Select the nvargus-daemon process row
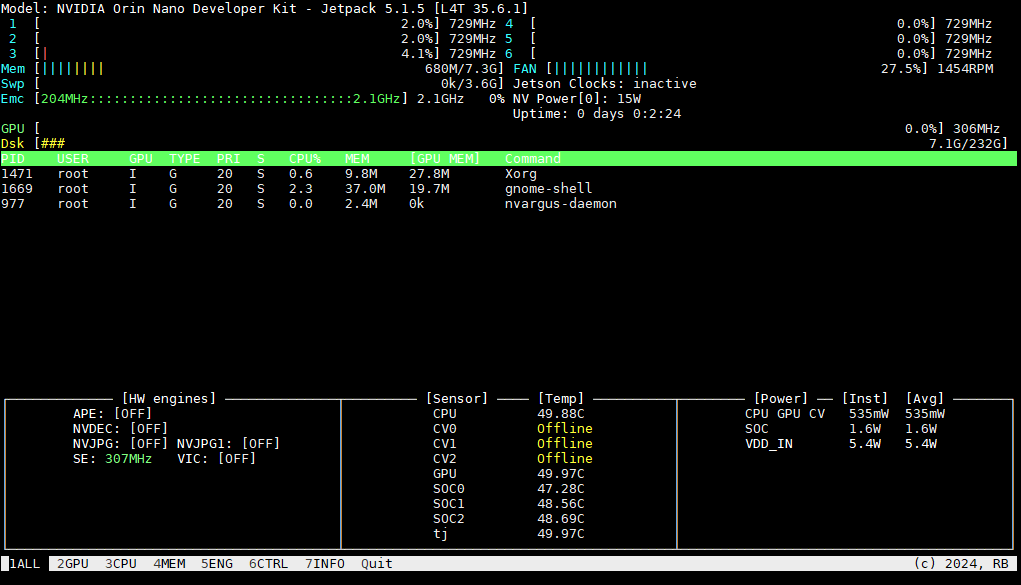The width and height of the screenshot is (1021, 585). 509,203
